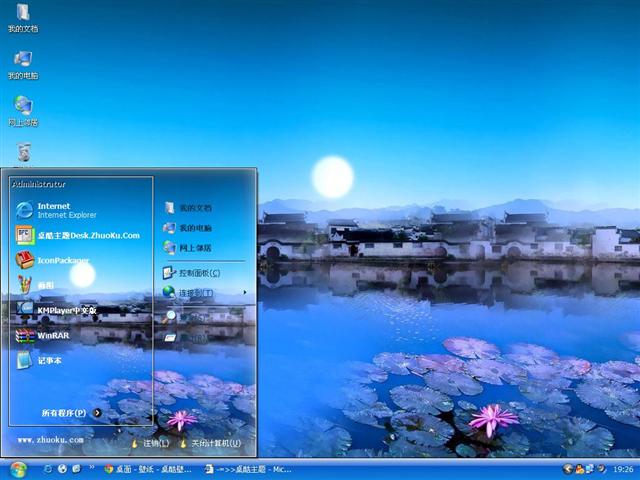Image resolution: width=640 pixels, height=480 pixels.
Task: Click 注销(L) log off button
Action: point(150,443)
